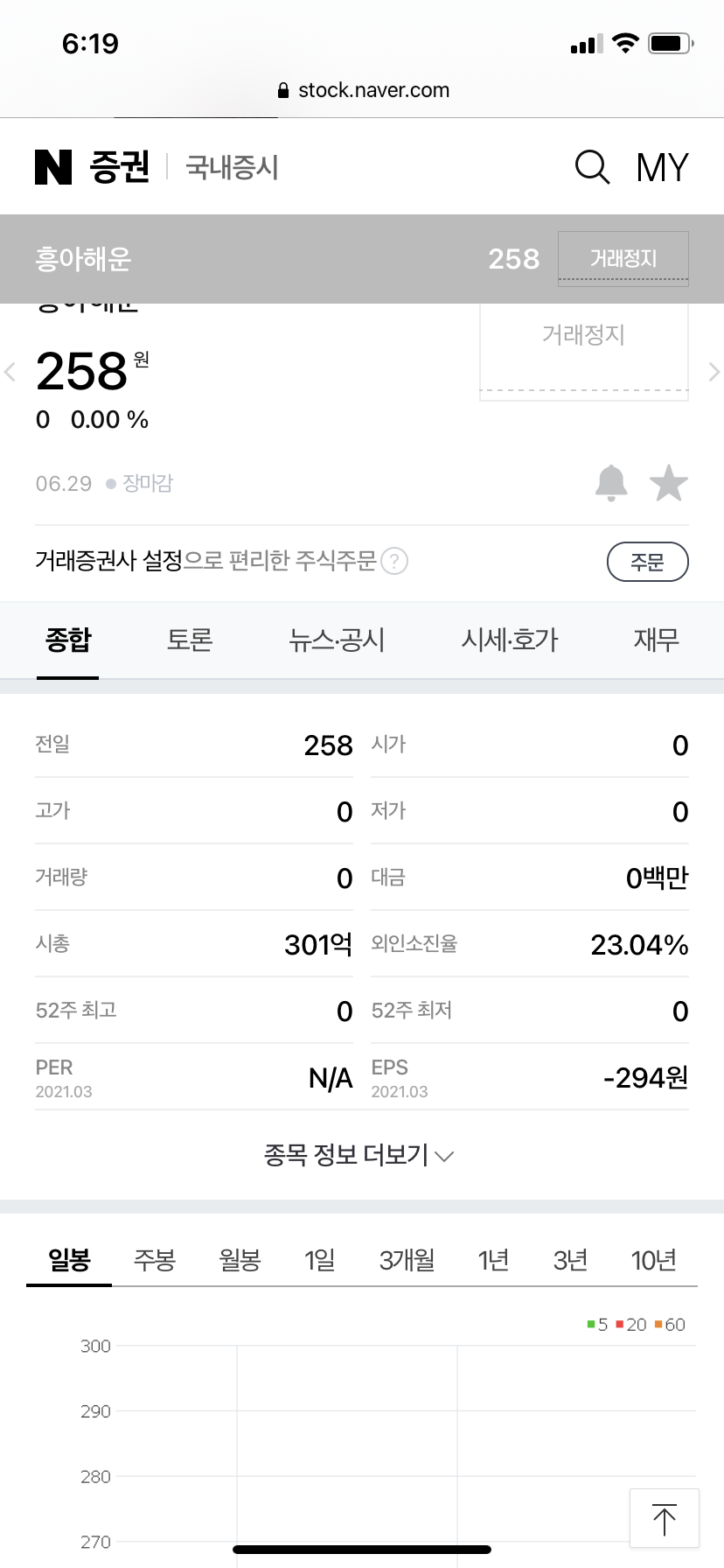Tap the search magnifier icon
The height and width of the screenshot is (1568, 724).
click(x=592, y=166)
